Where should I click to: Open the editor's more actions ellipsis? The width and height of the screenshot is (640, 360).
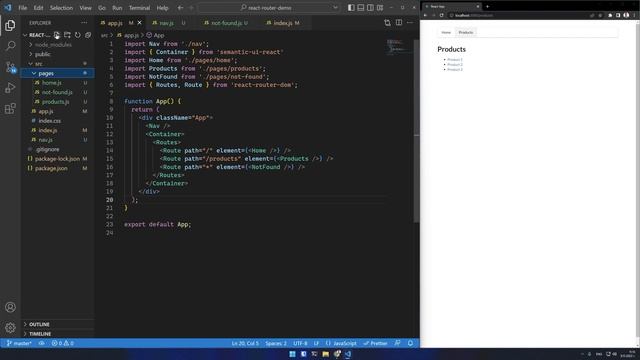[410, 23]
